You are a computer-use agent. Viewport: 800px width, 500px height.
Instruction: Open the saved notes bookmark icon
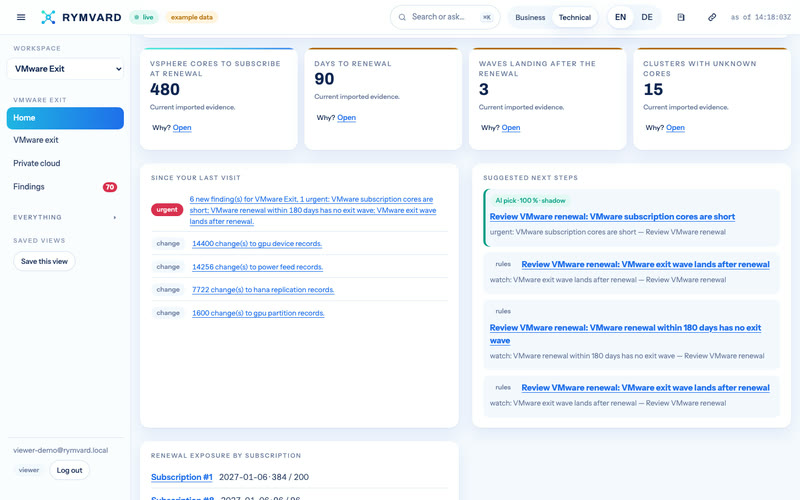pyautogui.click(x=681, y=17)
